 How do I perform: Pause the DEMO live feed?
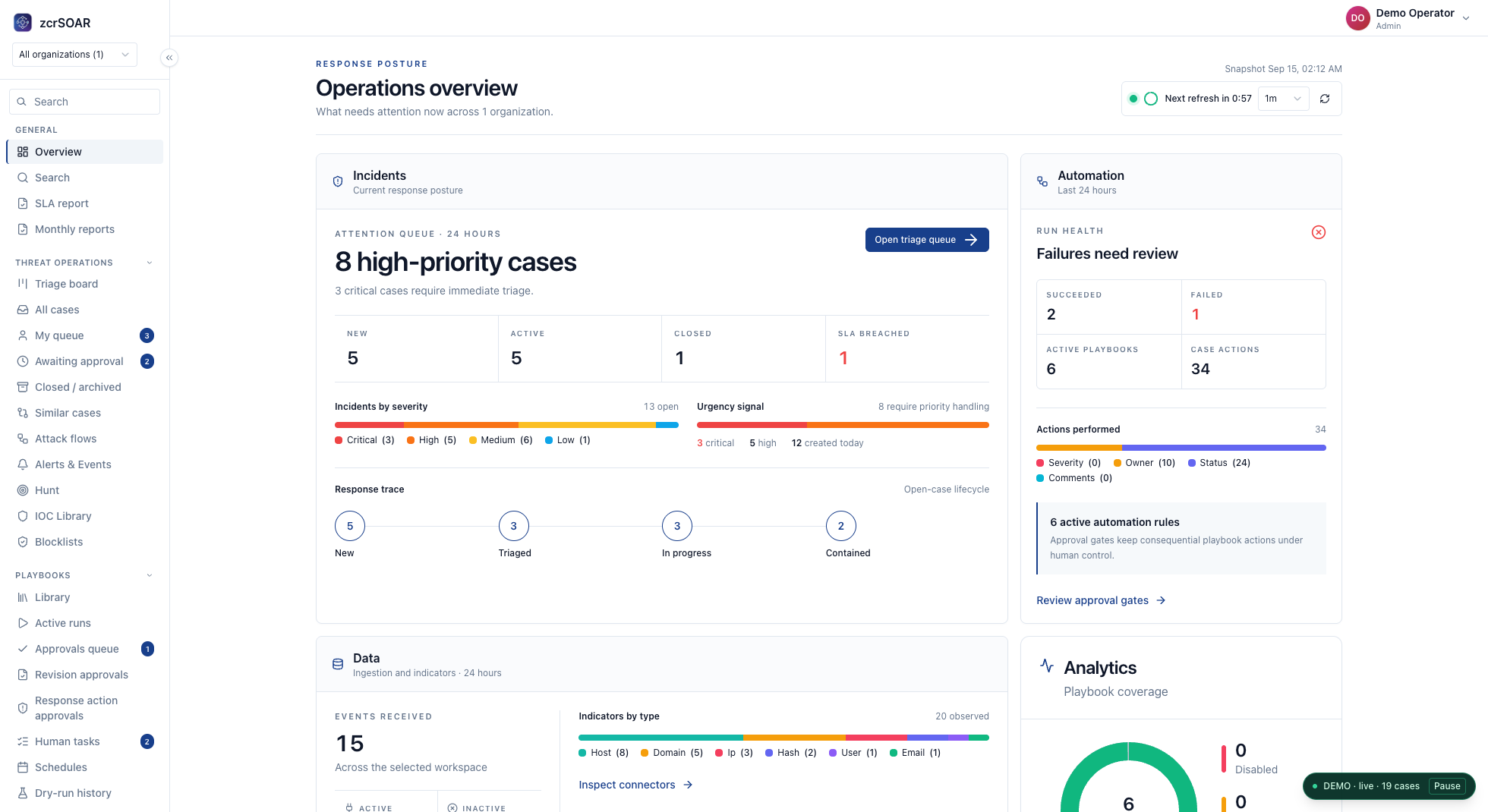pos(1447,786)
